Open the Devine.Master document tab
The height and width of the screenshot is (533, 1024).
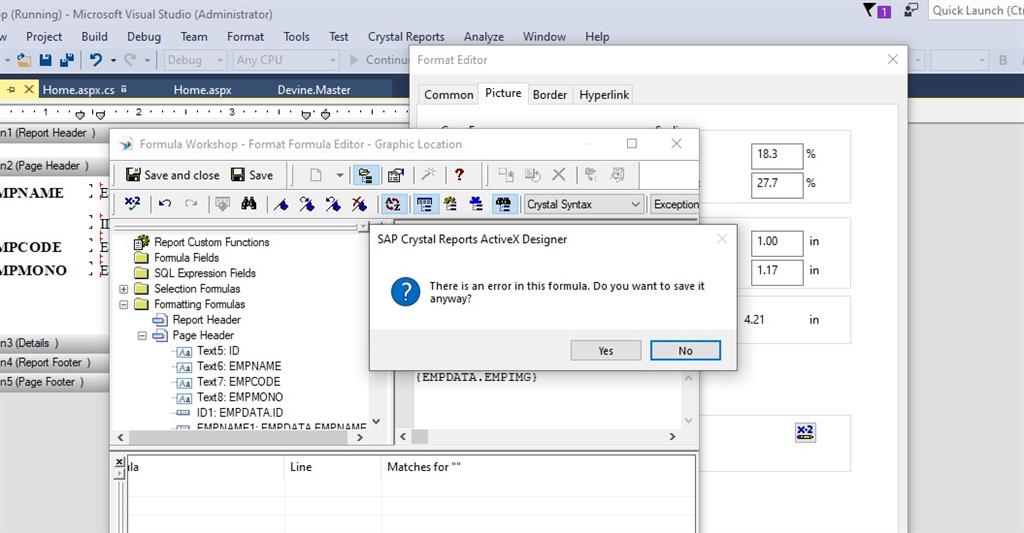[x=314, y=90]
